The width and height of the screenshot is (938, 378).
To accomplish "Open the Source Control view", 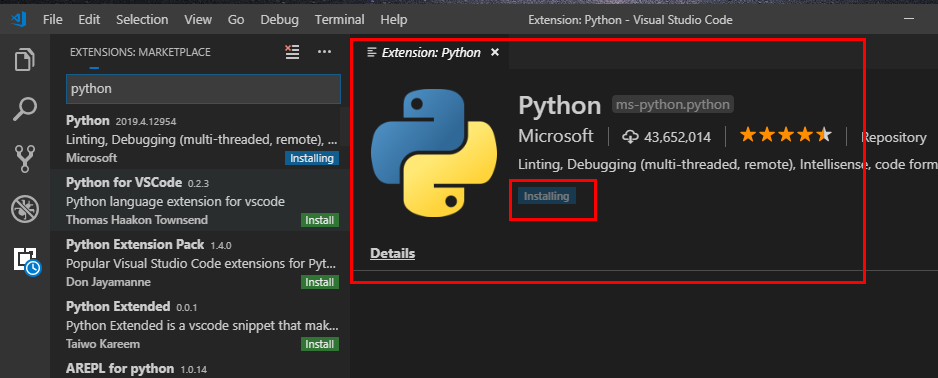I will [25, 159].
